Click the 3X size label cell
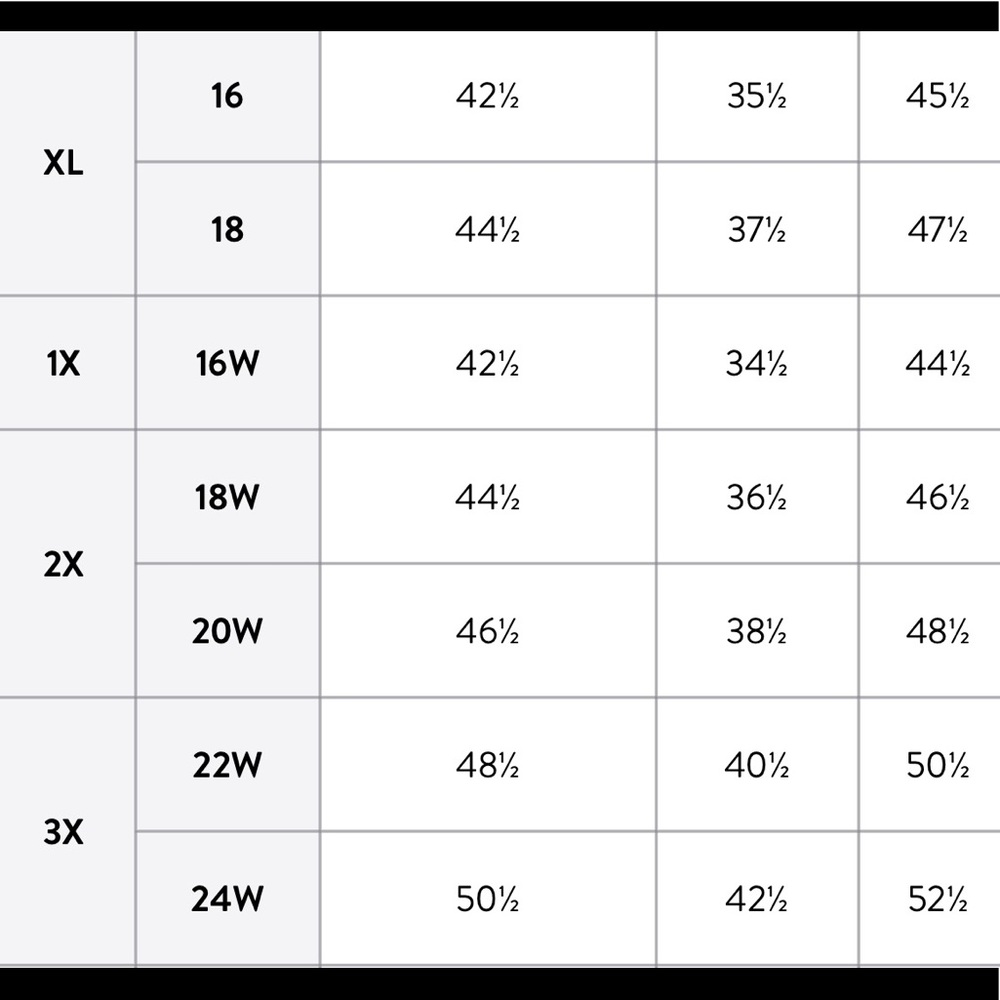 [x=67, y=832]
